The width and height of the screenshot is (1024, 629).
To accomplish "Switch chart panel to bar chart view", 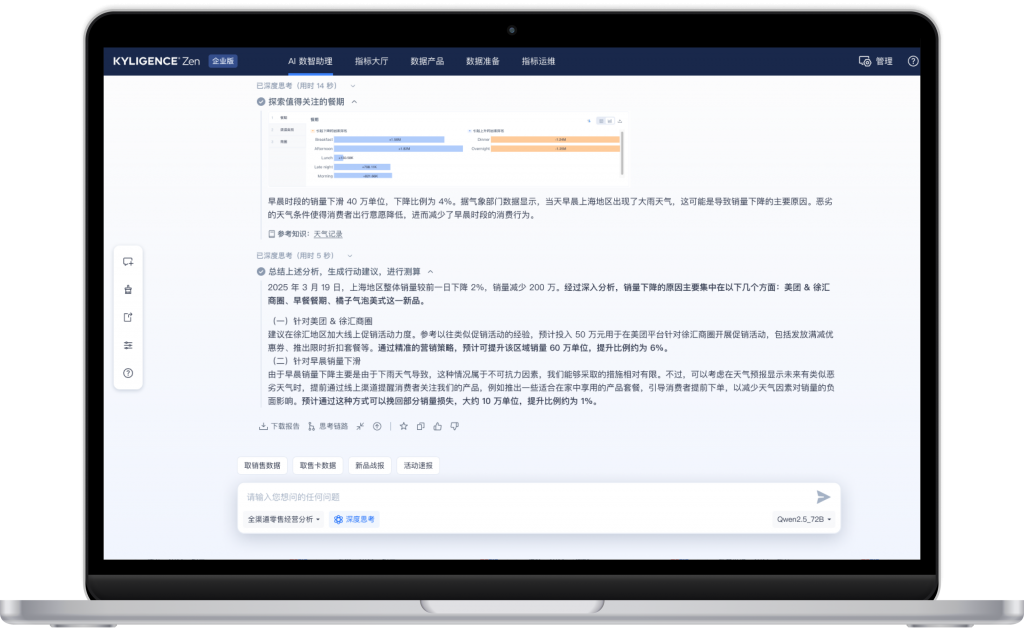I will (x=610, y=121).
